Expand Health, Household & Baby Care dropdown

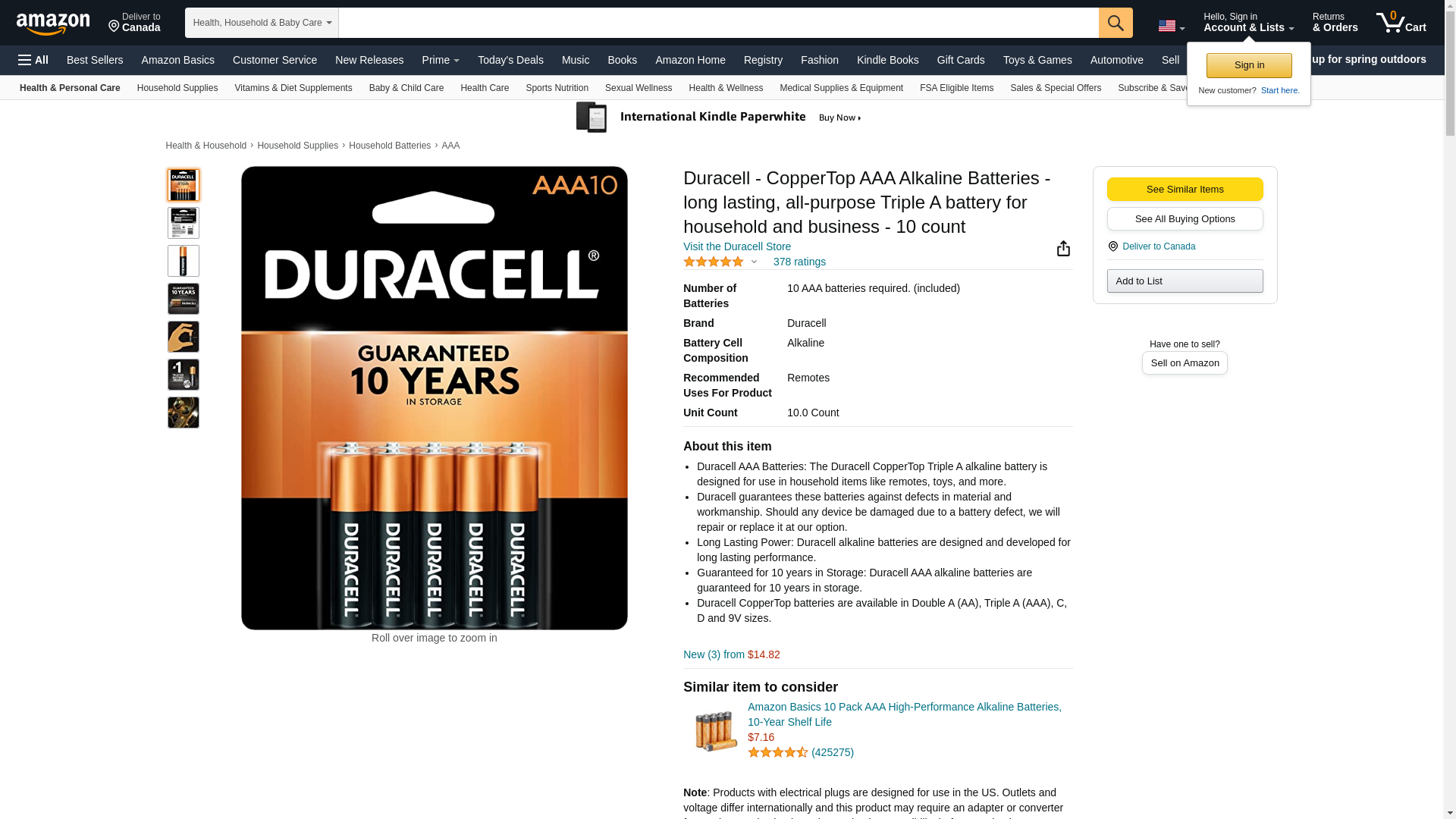[262, 23]
